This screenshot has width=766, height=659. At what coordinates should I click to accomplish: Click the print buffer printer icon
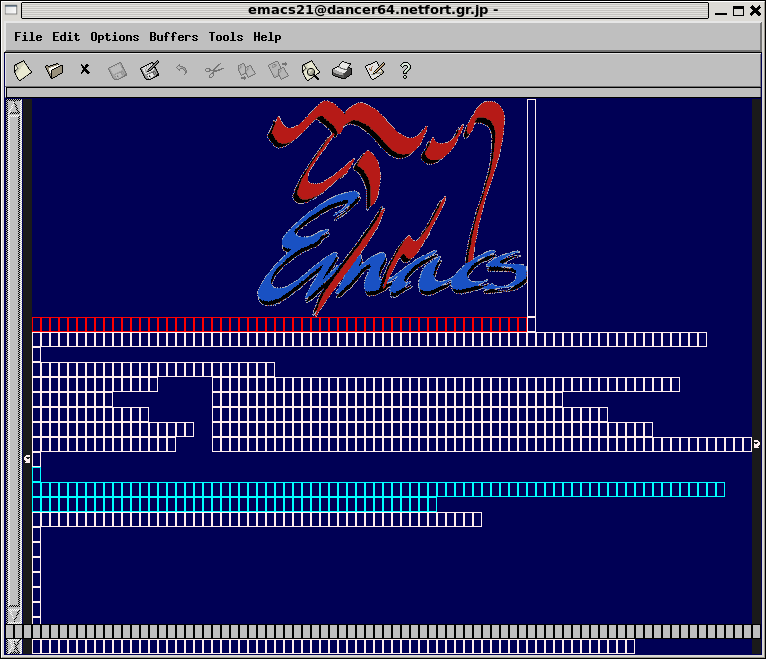pyautogui.click(x=342, y=71)
